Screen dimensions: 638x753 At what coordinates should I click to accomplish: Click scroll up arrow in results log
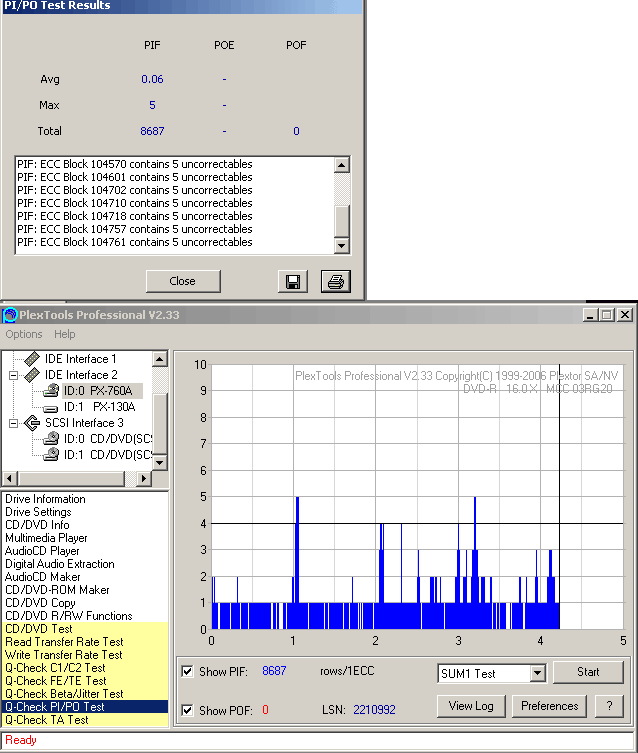pos(341,165)
